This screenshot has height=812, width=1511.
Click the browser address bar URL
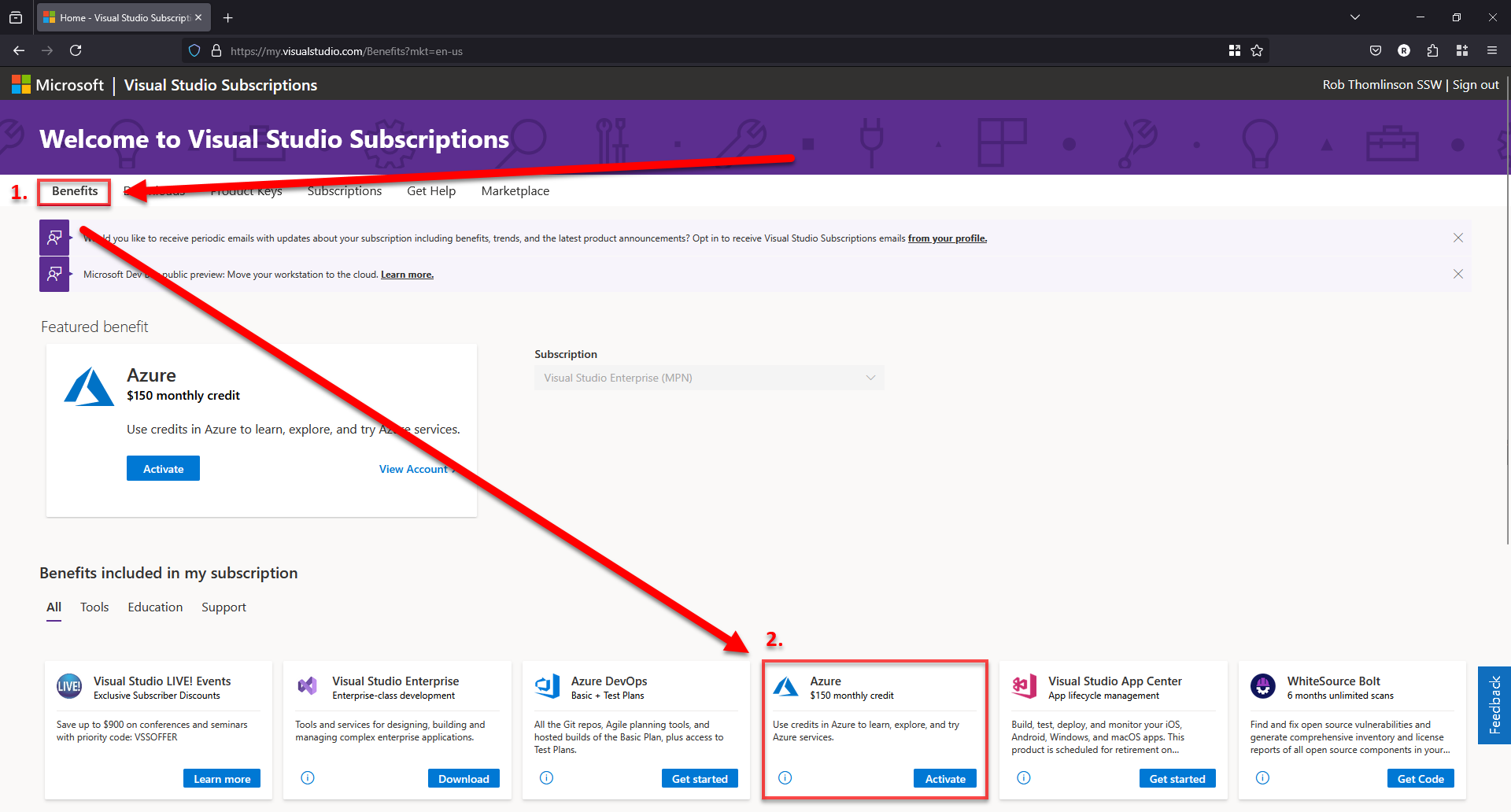(346, 51)
